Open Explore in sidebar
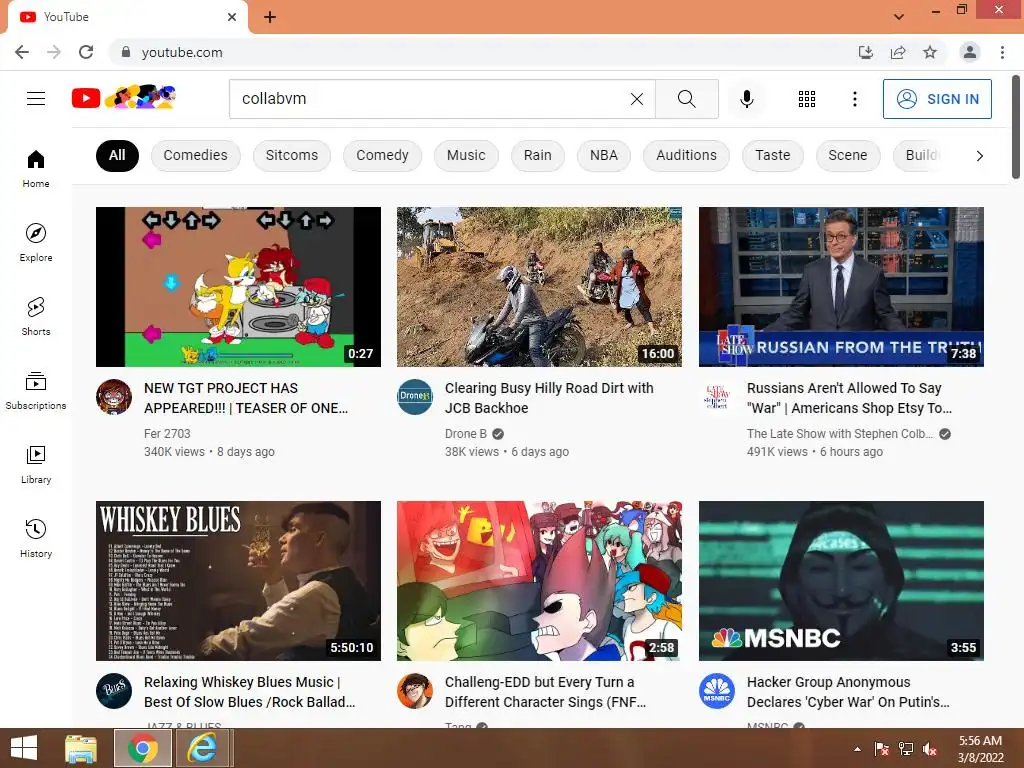The image size is (1024, 768). pyautogui.click(x=36, y=242)
